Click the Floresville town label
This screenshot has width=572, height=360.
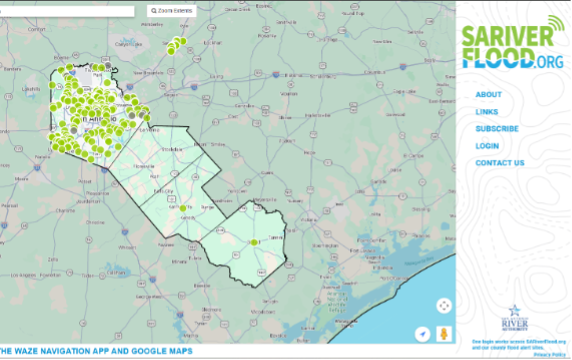pos(144,166)
